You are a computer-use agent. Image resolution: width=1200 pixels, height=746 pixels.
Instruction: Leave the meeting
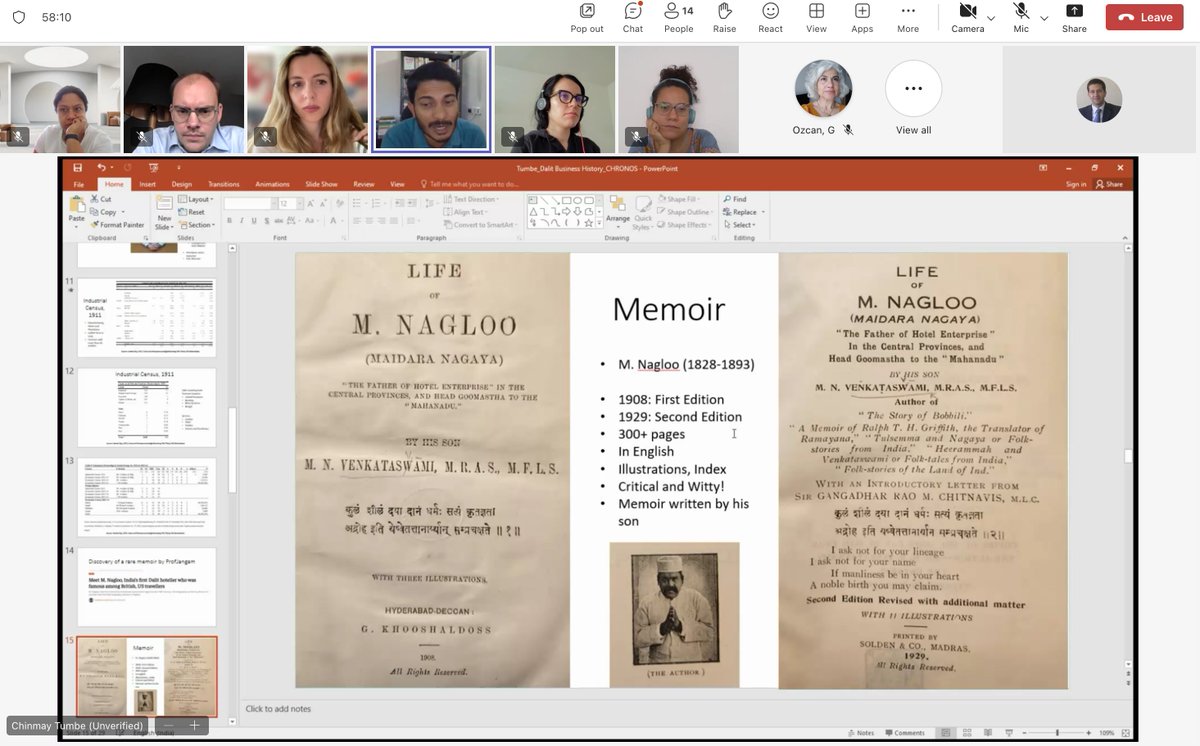coord(1144,17)
